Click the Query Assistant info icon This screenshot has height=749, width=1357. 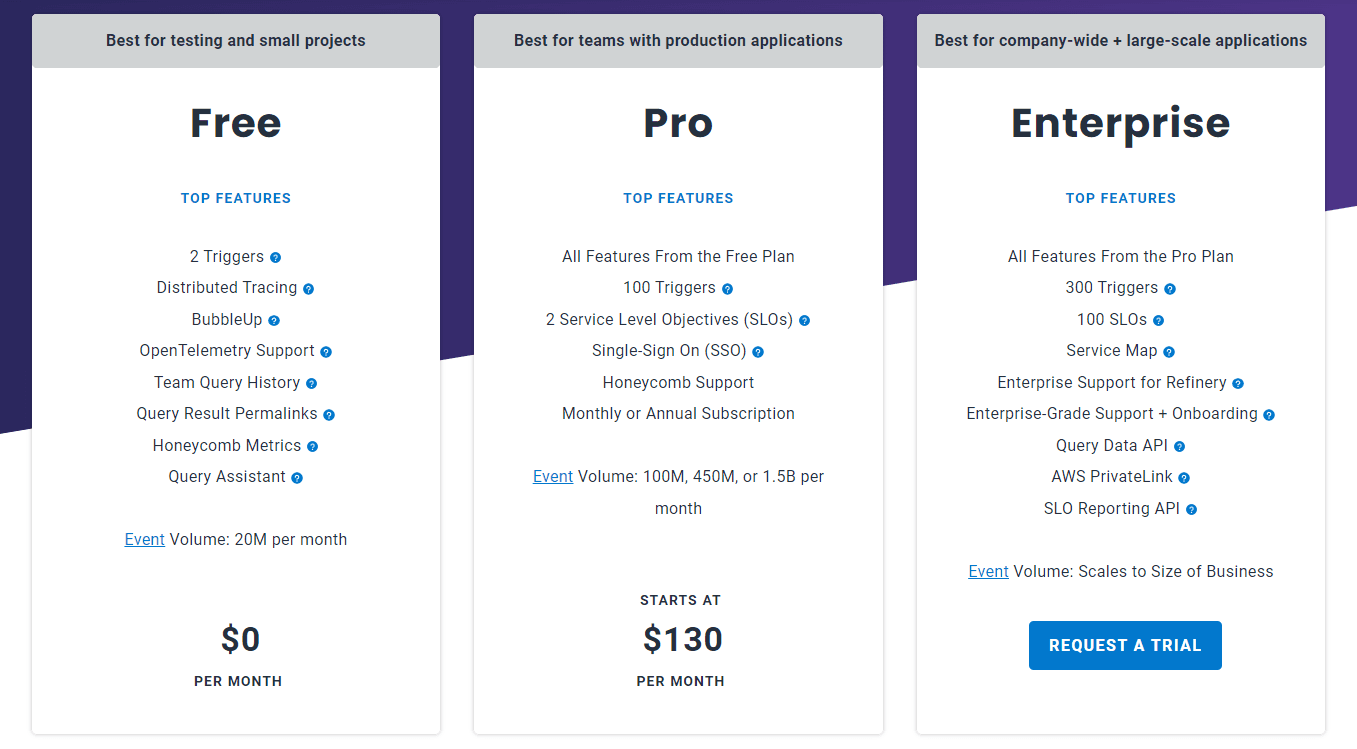point(297,478)
